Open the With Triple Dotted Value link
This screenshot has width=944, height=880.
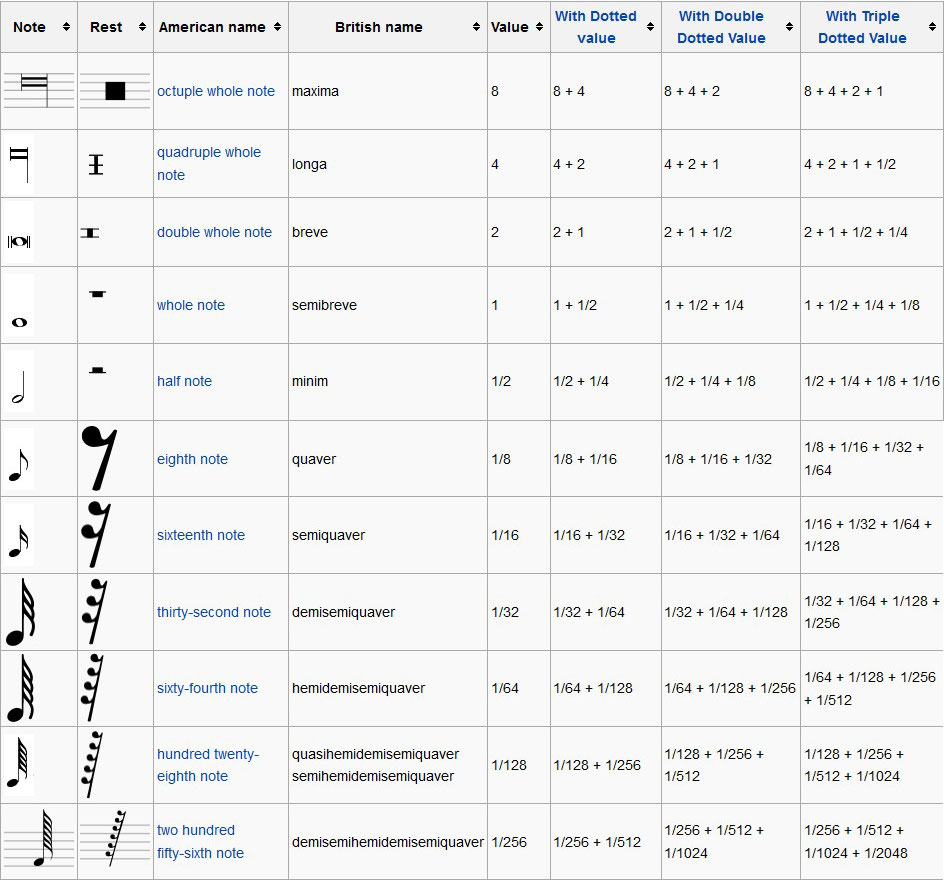(x=862, y=27)
